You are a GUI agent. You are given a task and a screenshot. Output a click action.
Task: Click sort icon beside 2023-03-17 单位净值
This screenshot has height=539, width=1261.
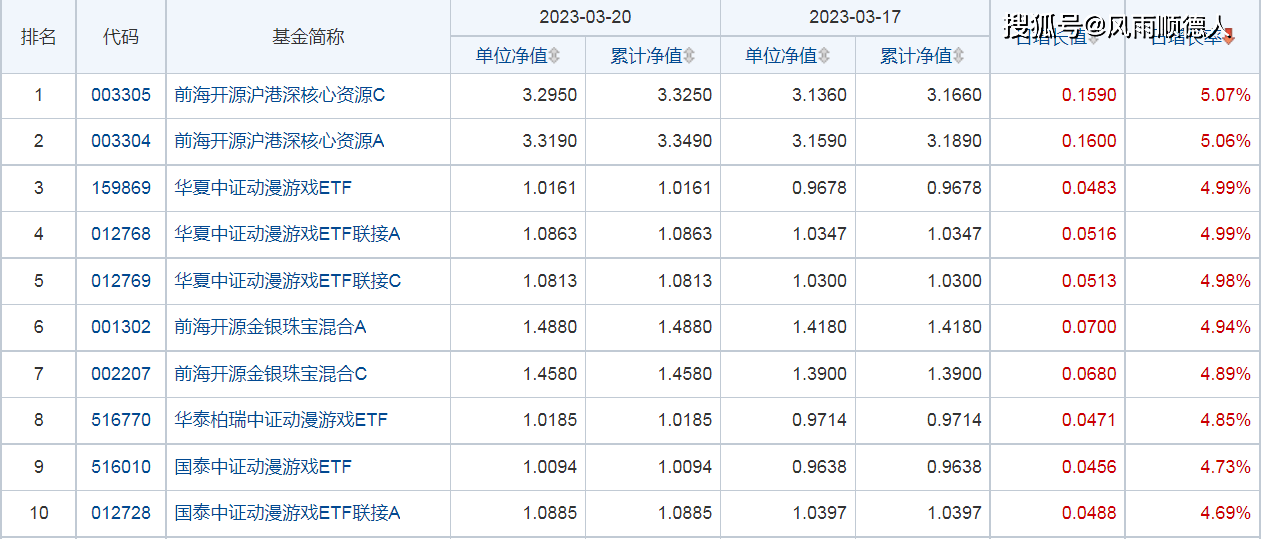[x=824, y=56]
